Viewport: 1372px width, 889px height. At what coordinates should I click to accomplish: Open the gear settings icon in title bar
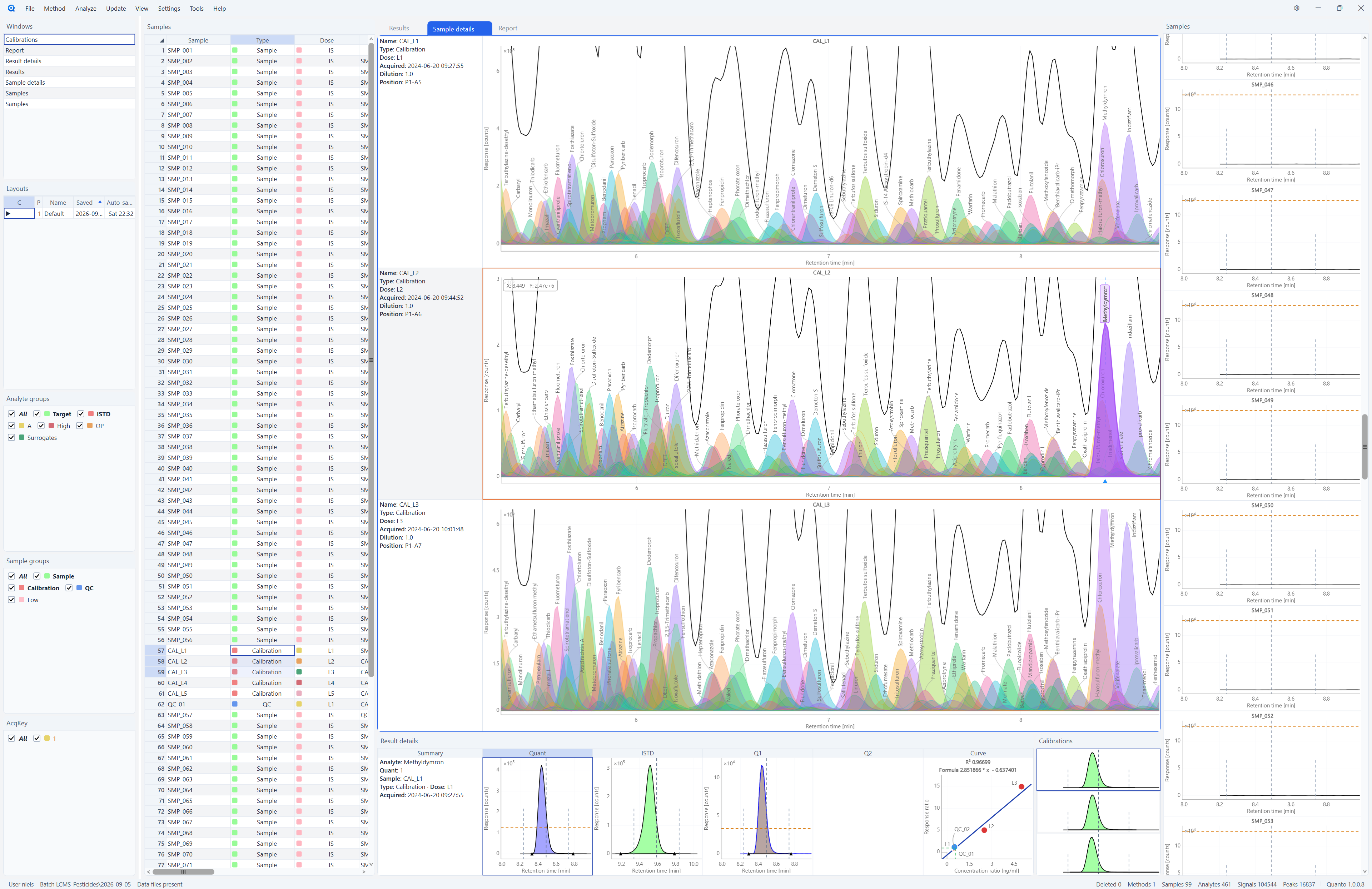point(1297,9)
